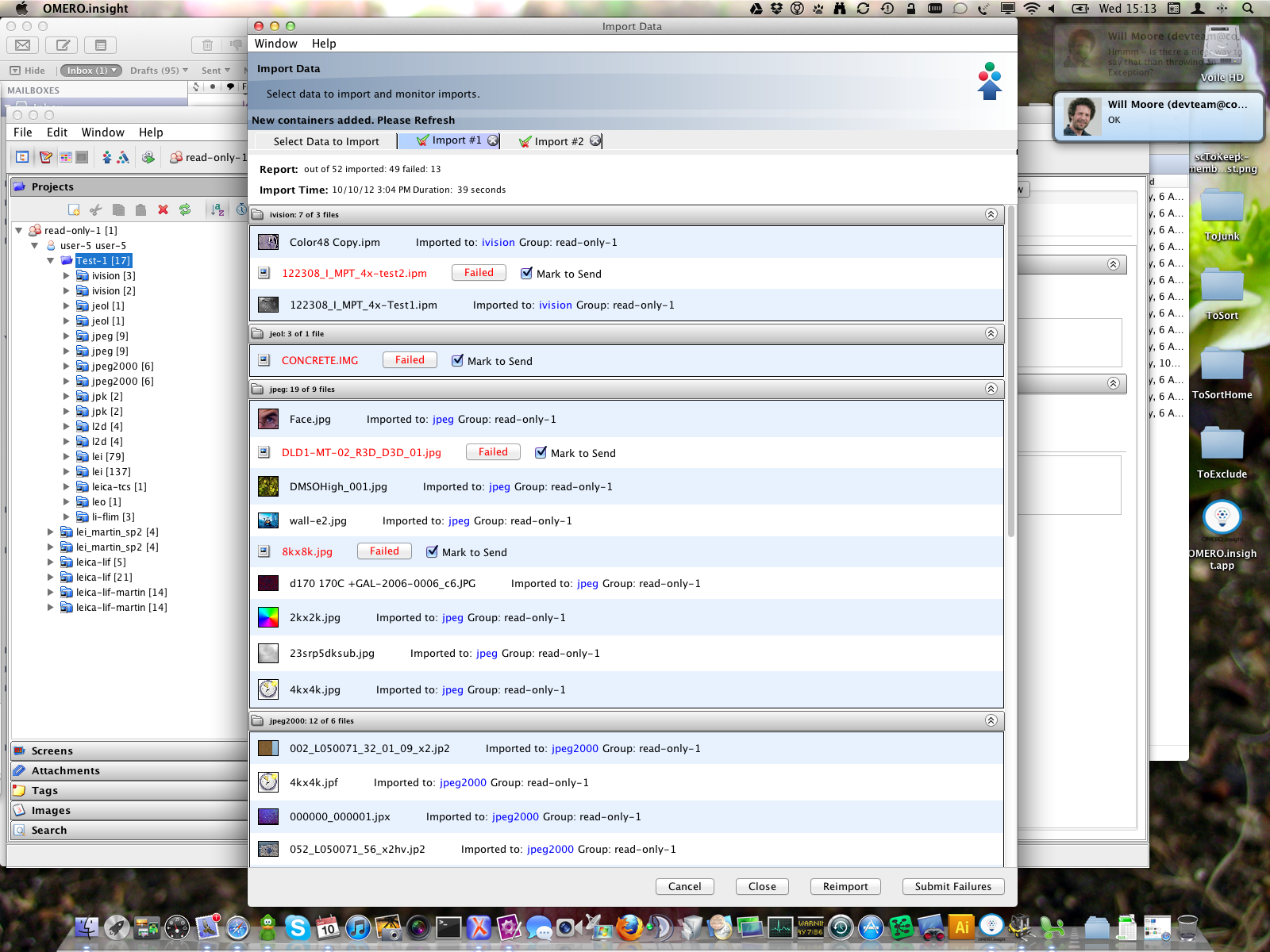
Task: Click the red X delete icon
Action: coord(163,209)
